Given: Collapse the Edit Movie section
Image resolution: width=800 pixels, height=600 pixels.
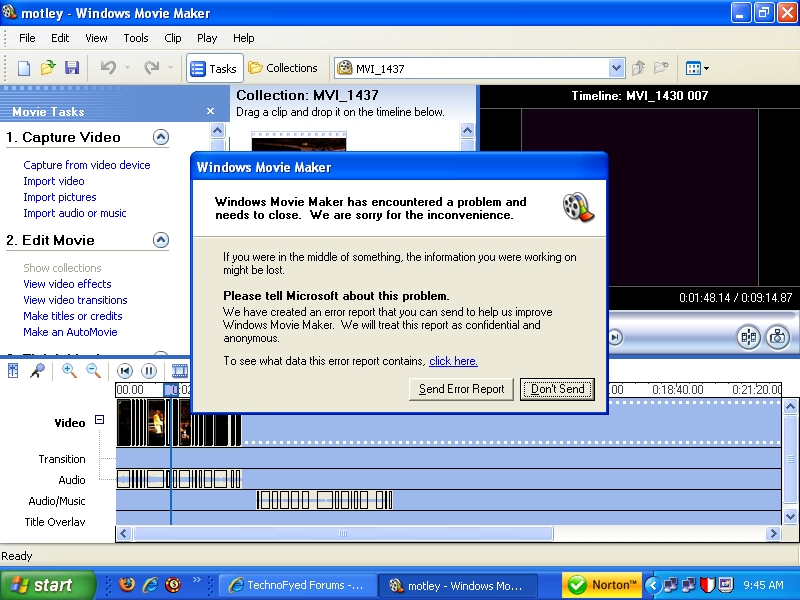Looking at the screenshot, I should coord(161,240).
